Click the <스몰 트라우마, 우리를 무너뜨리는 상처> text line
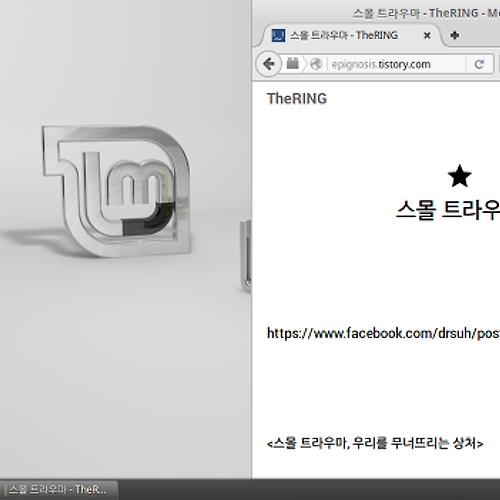500x500 pixels. click(x=375, y=443)
